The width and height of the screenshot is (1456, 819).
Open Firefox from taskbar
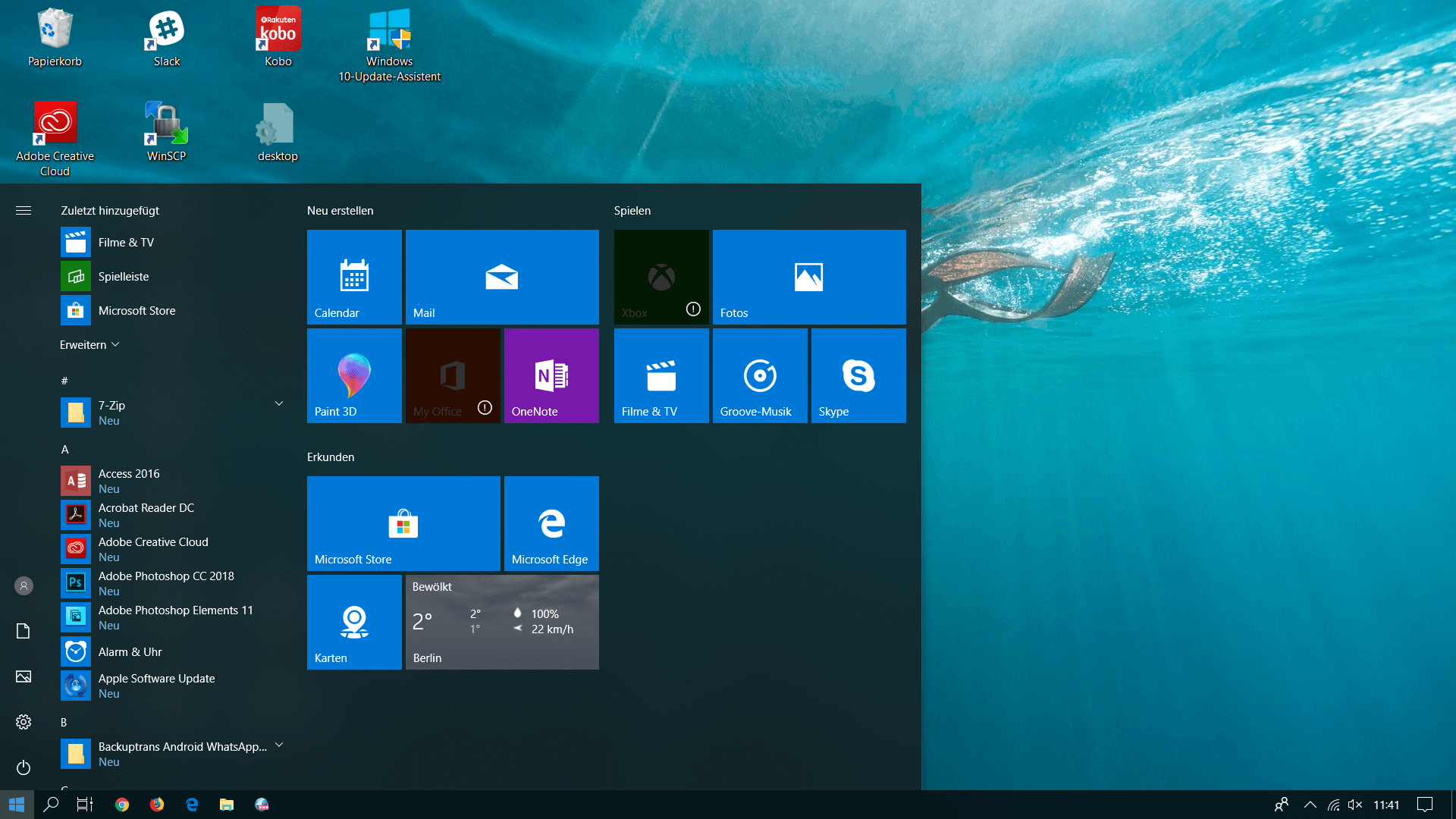click(x=157, y=805)
